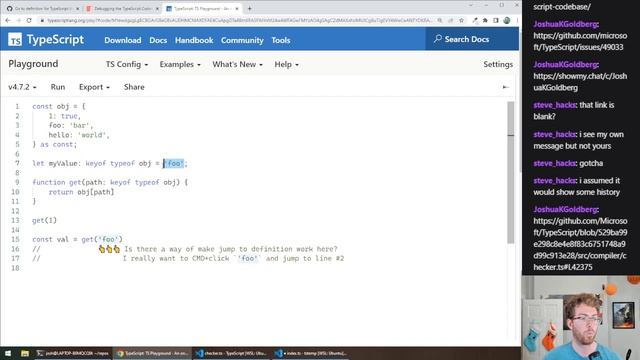Open the Docs page

[158, 40]
